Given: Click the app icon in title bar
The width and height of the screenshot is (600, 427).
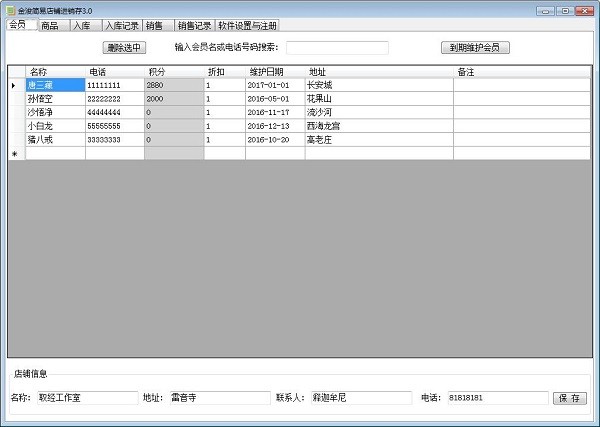Looking at the screenshot, I should [10, 9].
